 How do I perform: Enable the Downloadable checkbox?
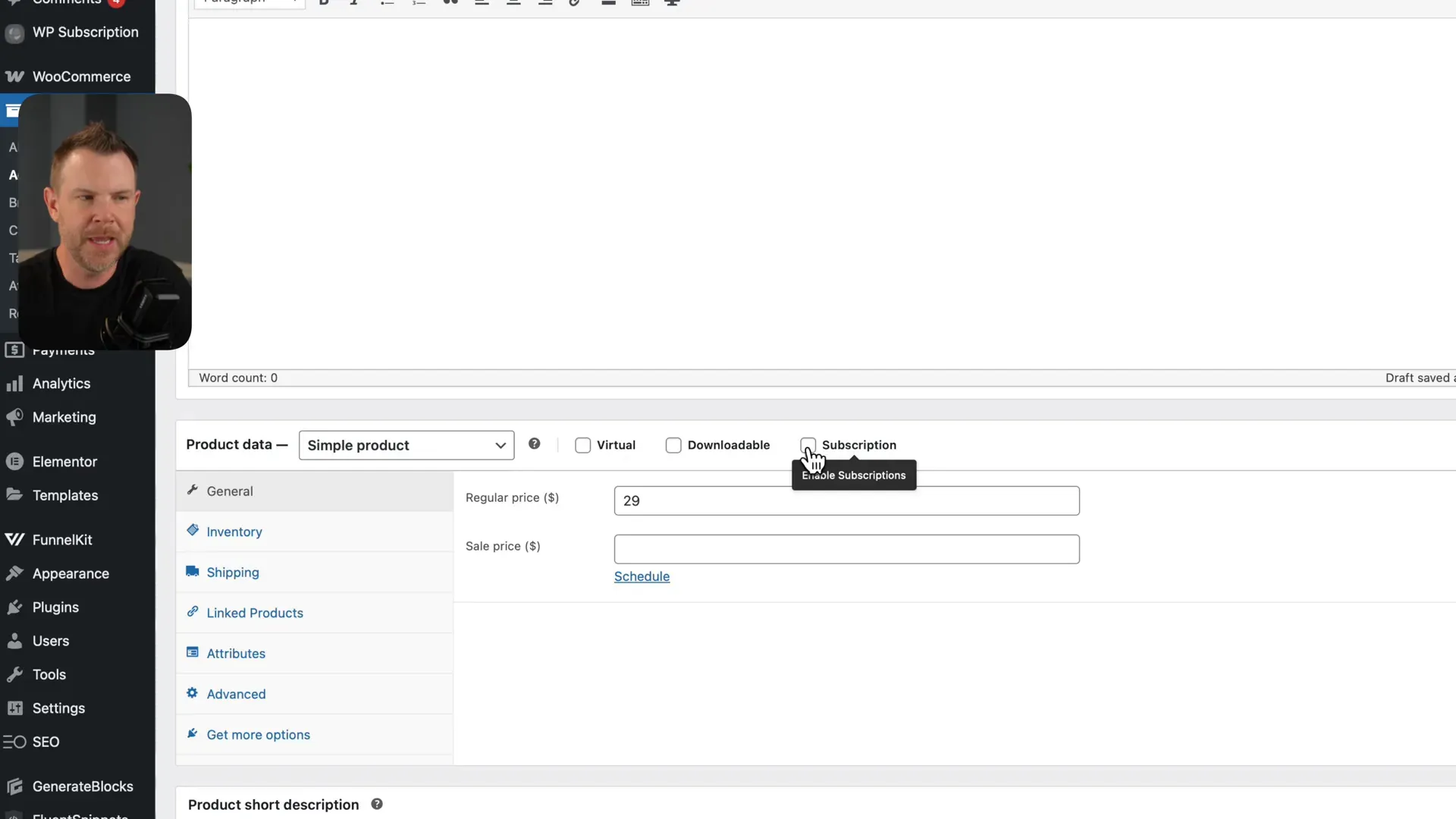(673, 445)
